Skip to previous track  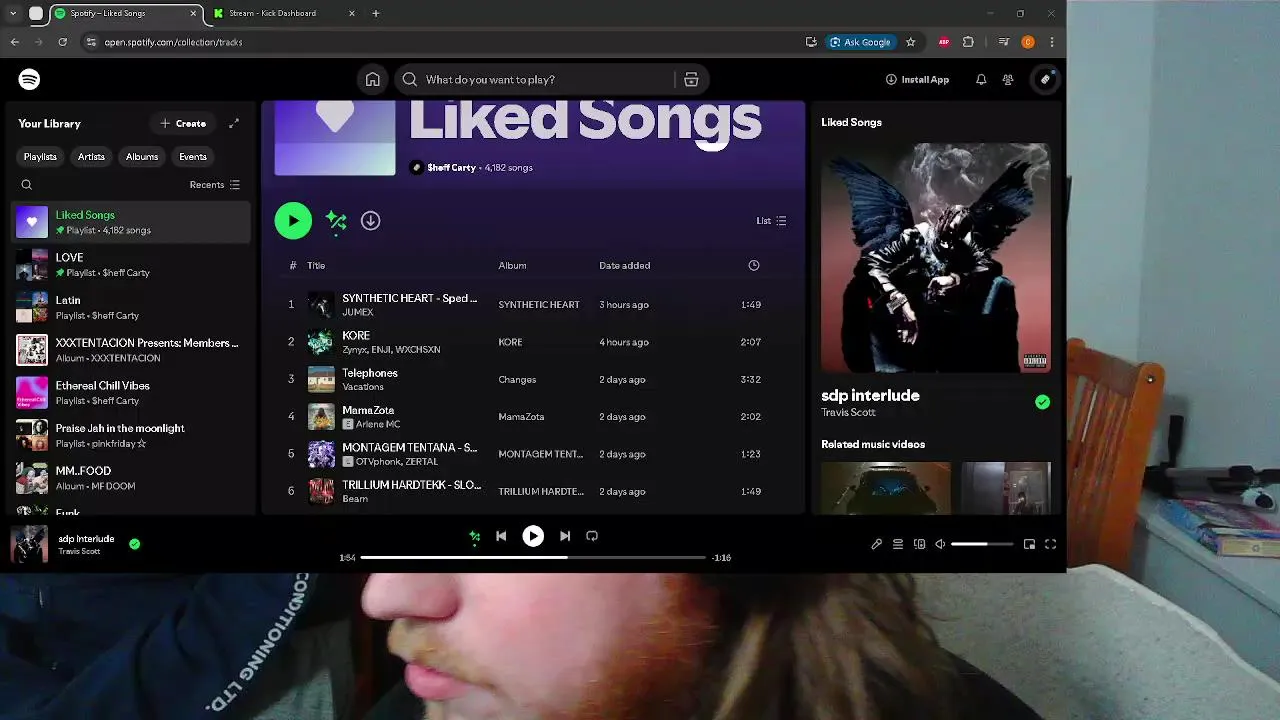pos(501,537)
